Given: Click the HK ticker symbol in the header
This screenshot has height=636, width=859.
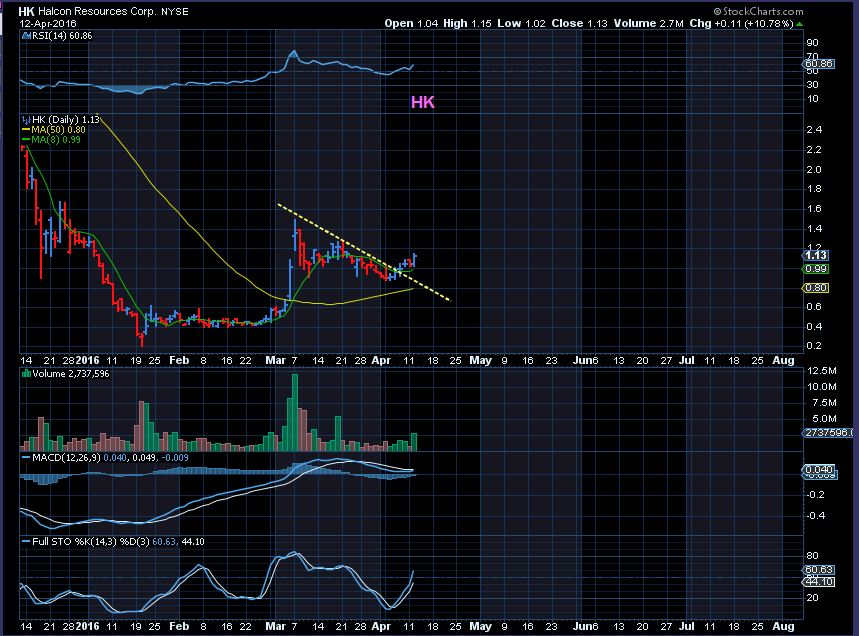Looking at the screenshot, I should [26, 12].
